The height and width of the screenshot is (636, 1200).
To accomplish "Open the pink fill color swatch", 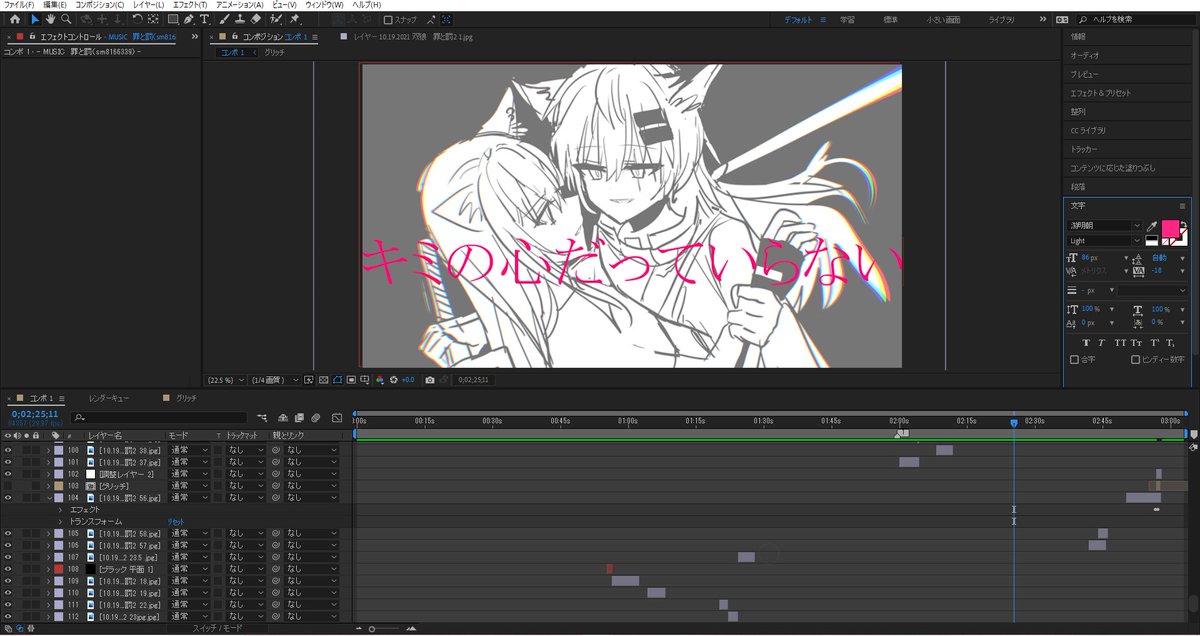I will pyautogui.click(x=1170, y=228).
